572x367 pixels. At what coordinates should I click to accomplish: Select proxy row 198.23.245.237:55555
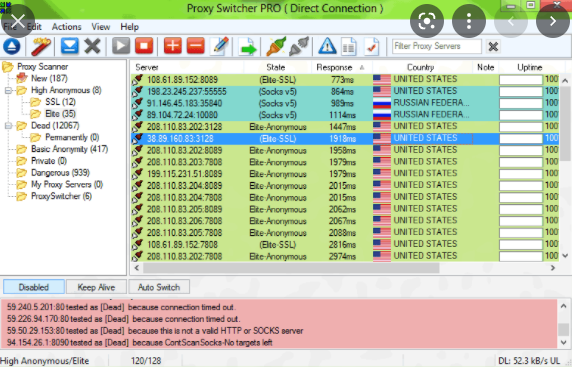345,91
